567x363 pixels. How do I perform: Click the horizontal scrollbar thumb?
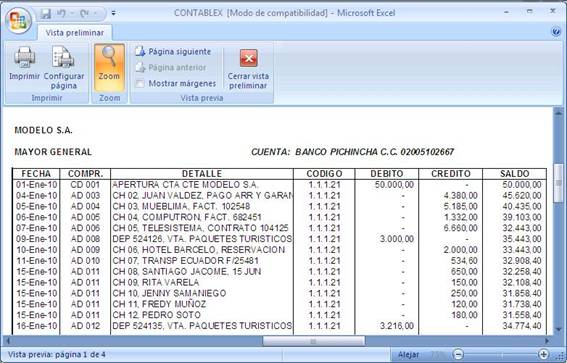pyautogui.click(x=314, y=341)
